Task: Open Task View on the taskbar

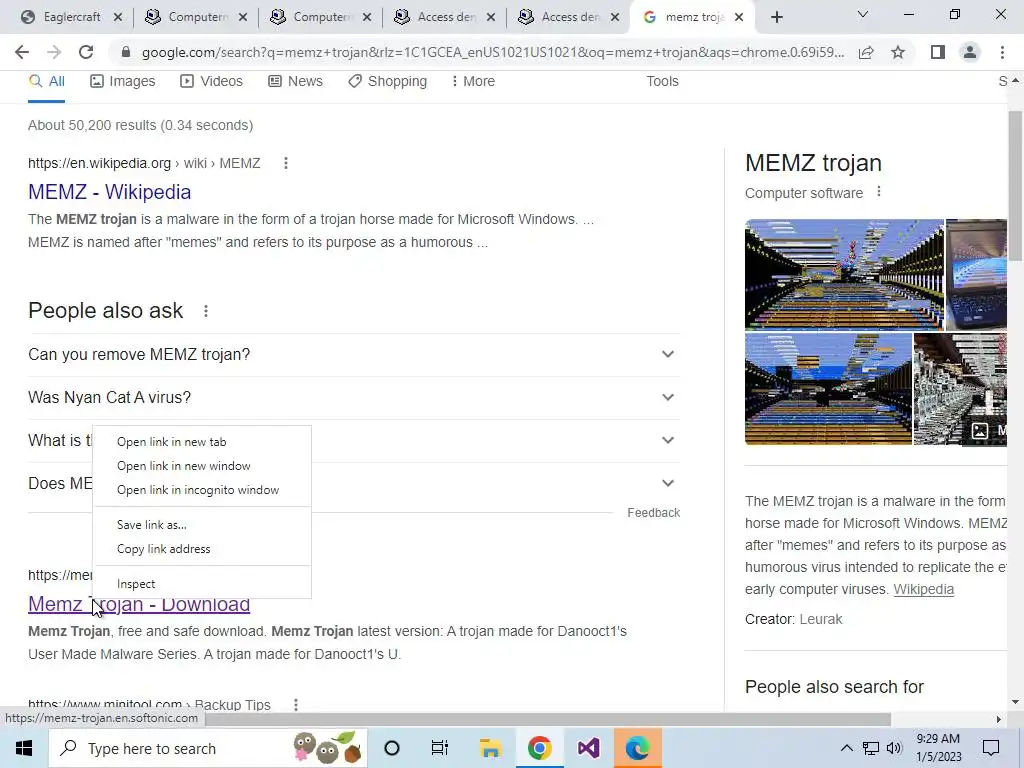Action: click(440, 748)
